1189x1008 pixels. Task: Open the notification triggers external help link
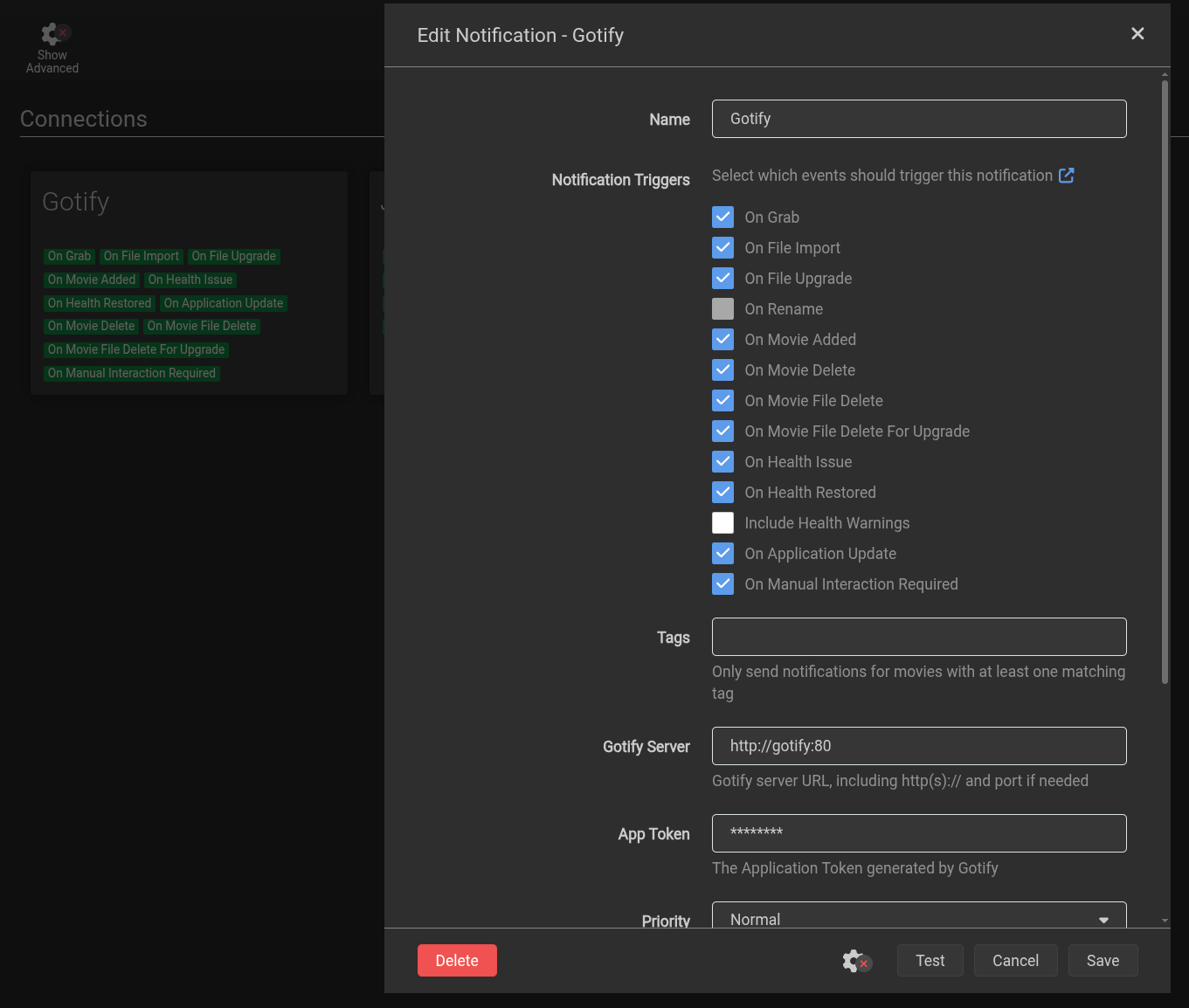click(1066, 176)
